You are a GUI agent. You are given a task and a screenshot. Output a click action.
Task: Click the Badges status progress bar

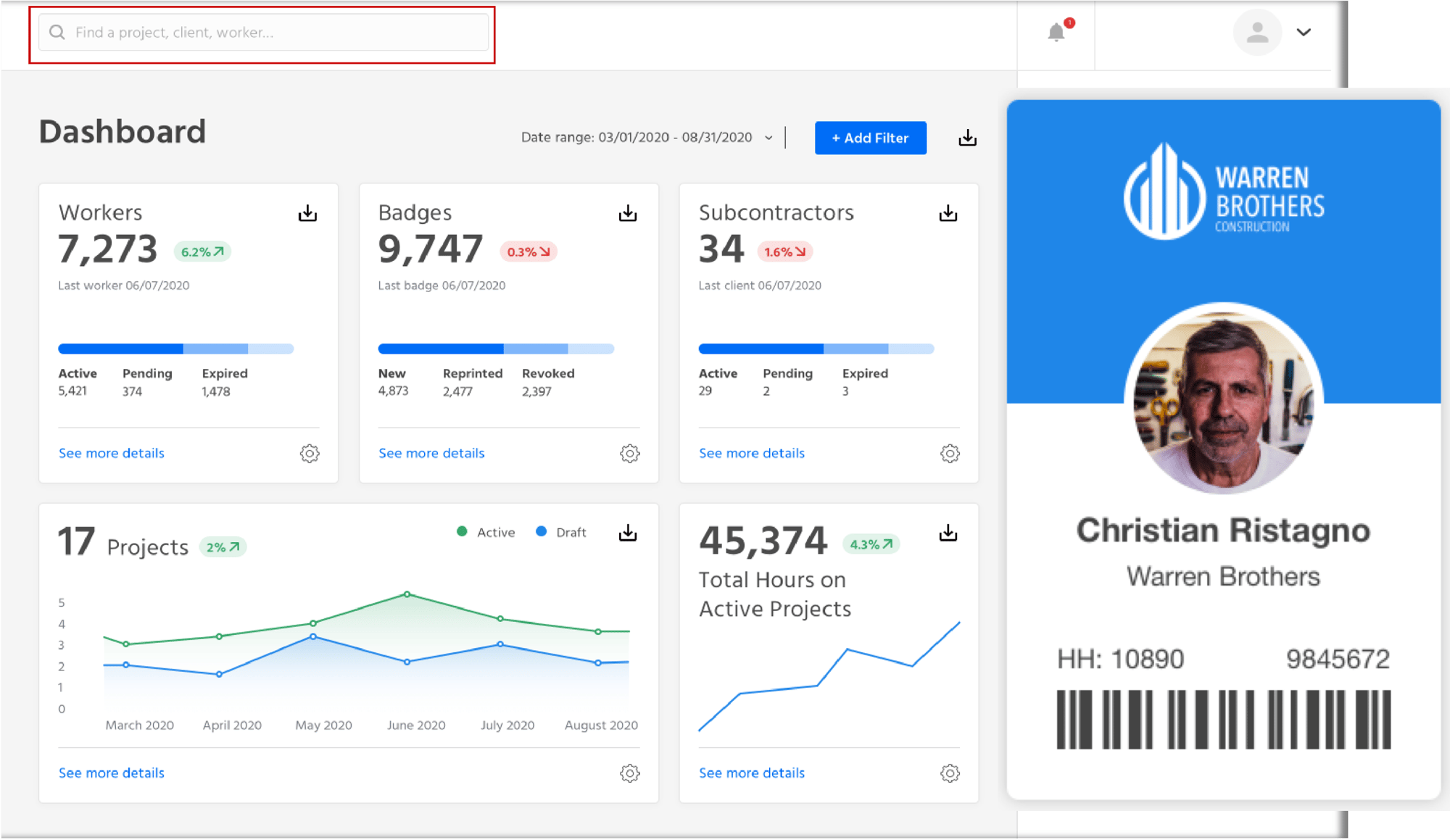point(496,349)
